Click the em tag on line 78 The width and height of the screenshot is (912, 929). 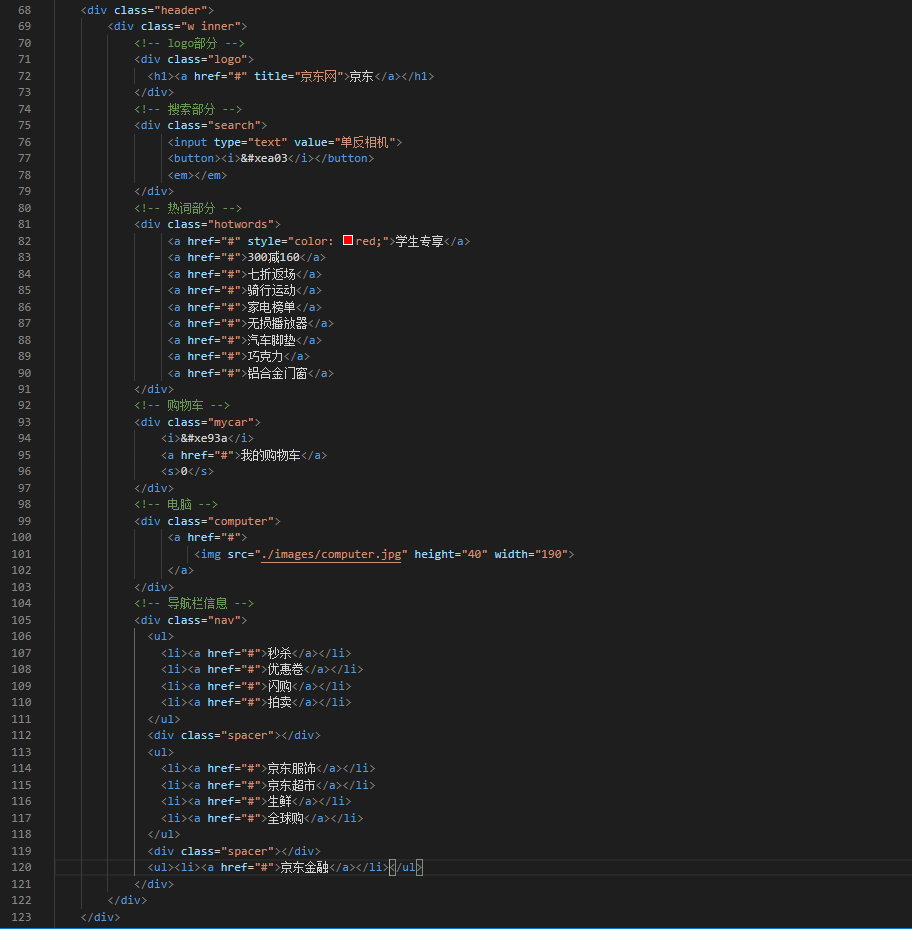pos(197,175)
